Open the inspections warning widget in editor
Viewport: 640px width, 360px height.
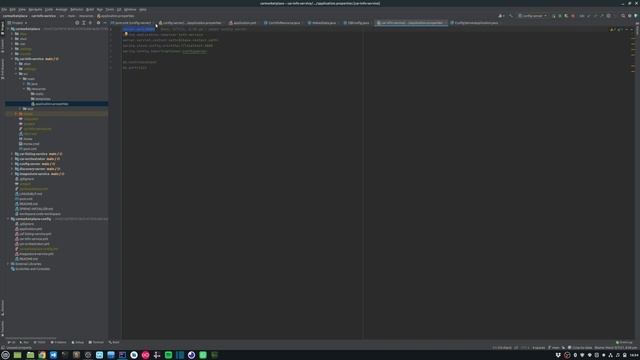(616, 29)
